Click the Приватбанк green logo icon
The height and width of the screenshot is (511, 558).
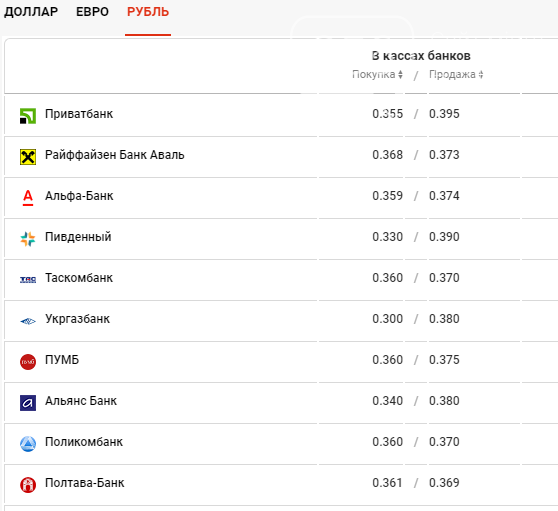point(28,116)
